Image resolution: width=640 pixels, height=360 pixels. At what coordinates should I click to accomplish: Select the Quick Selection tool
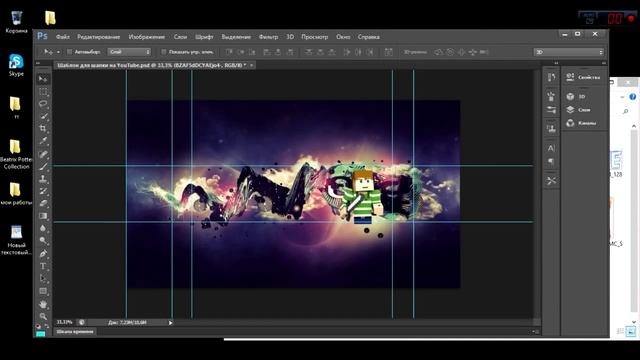(x=43, y=116)
